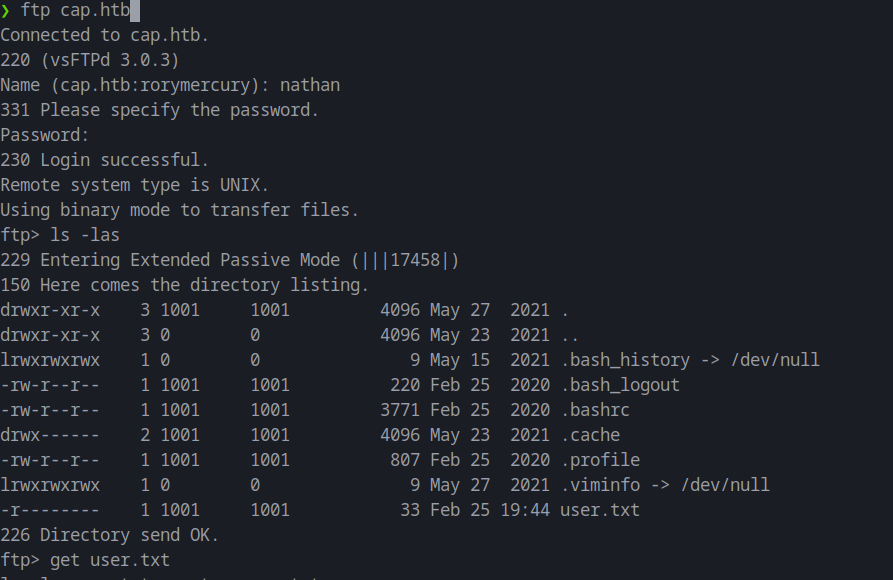Click the 'get user.txt' command text
The width and height of the screenshot is (893, 580).
coord(110,560)
